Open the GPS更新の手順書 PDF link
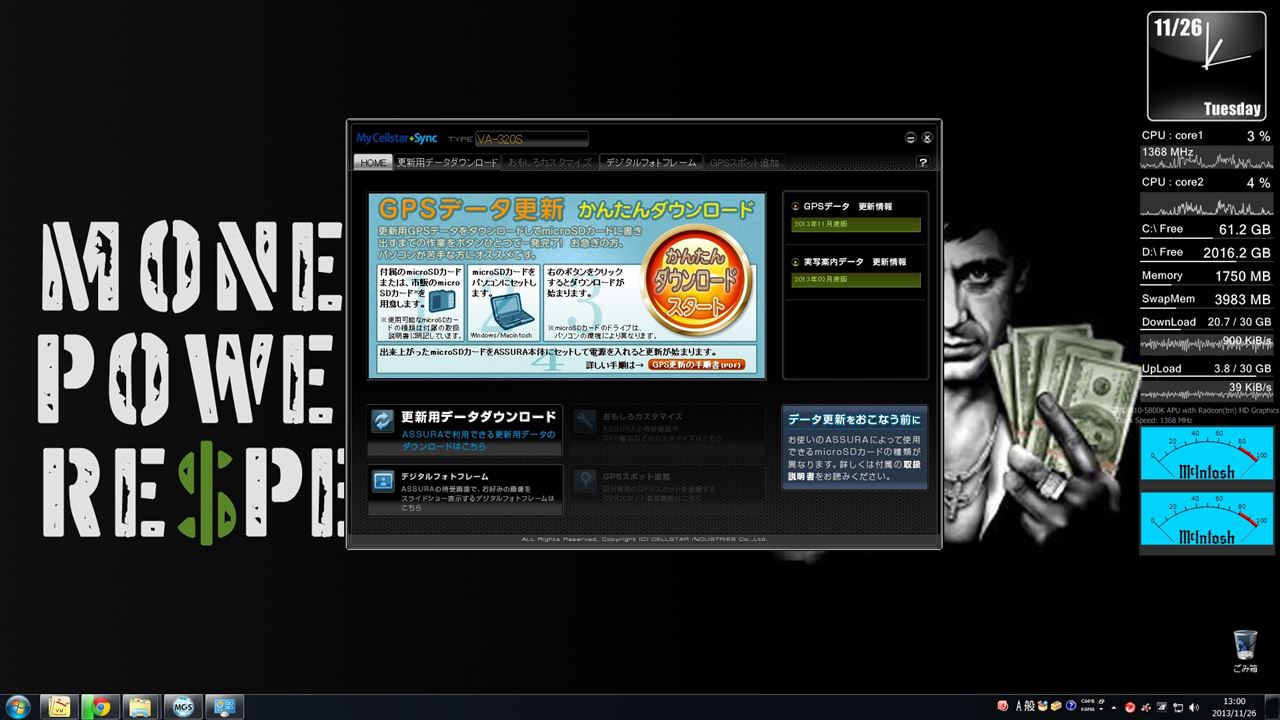The width and height of the screenshot is (1280, 720). 697,365
